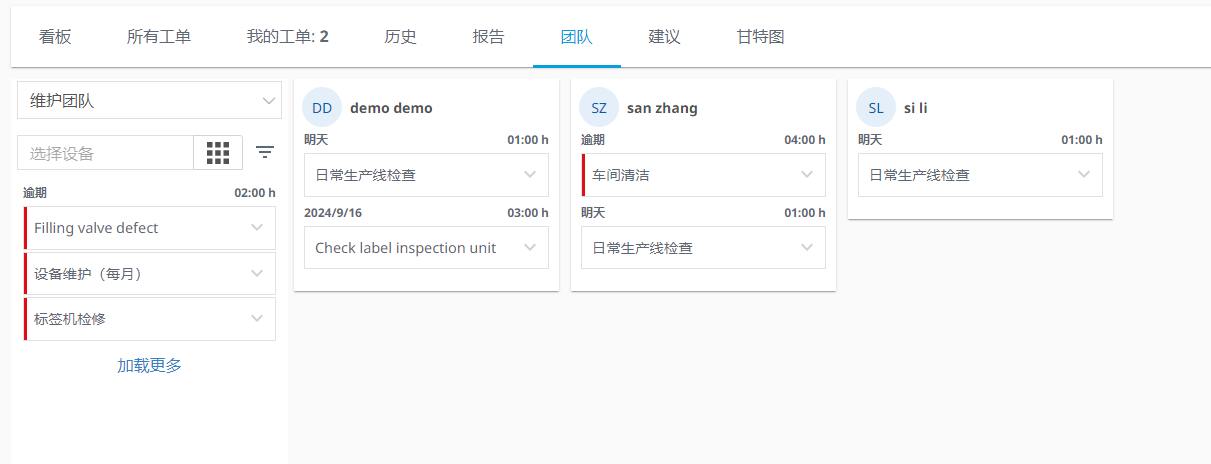Click the 02:00 h unassigned overdue total
The height and width of the screenshot is (464, 1211).
(255, 193)
